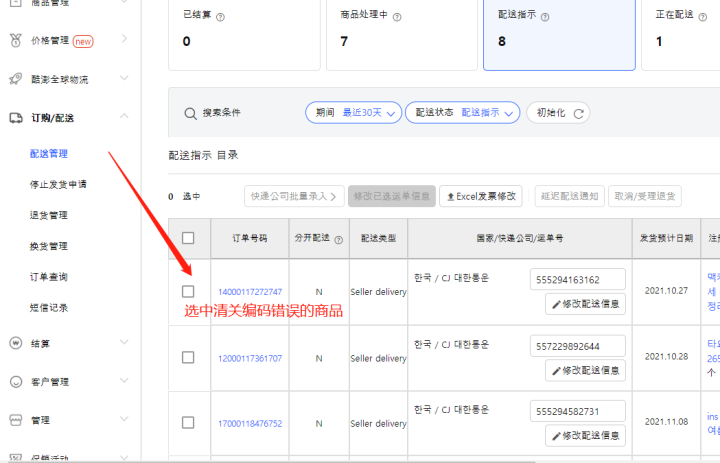Open order link 14000117272747
The image size is (720, 463).
click(x=250, y=292)
